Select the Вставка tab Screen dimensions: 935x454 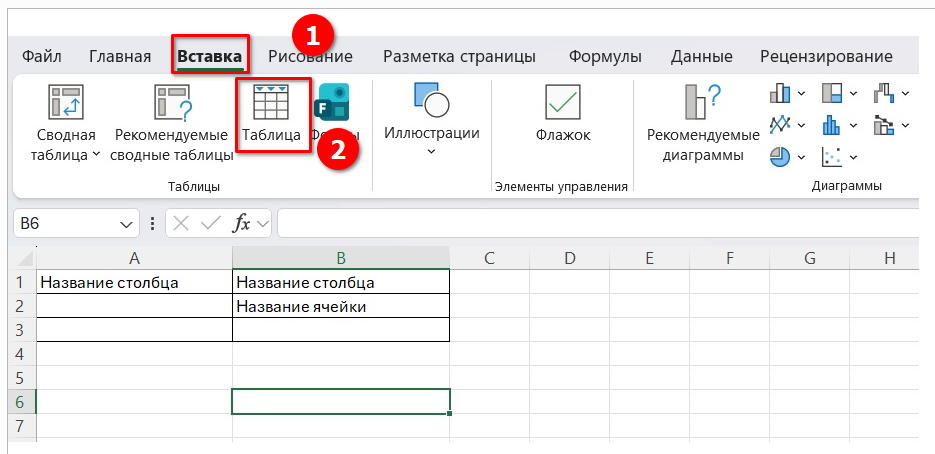point(210,57)
